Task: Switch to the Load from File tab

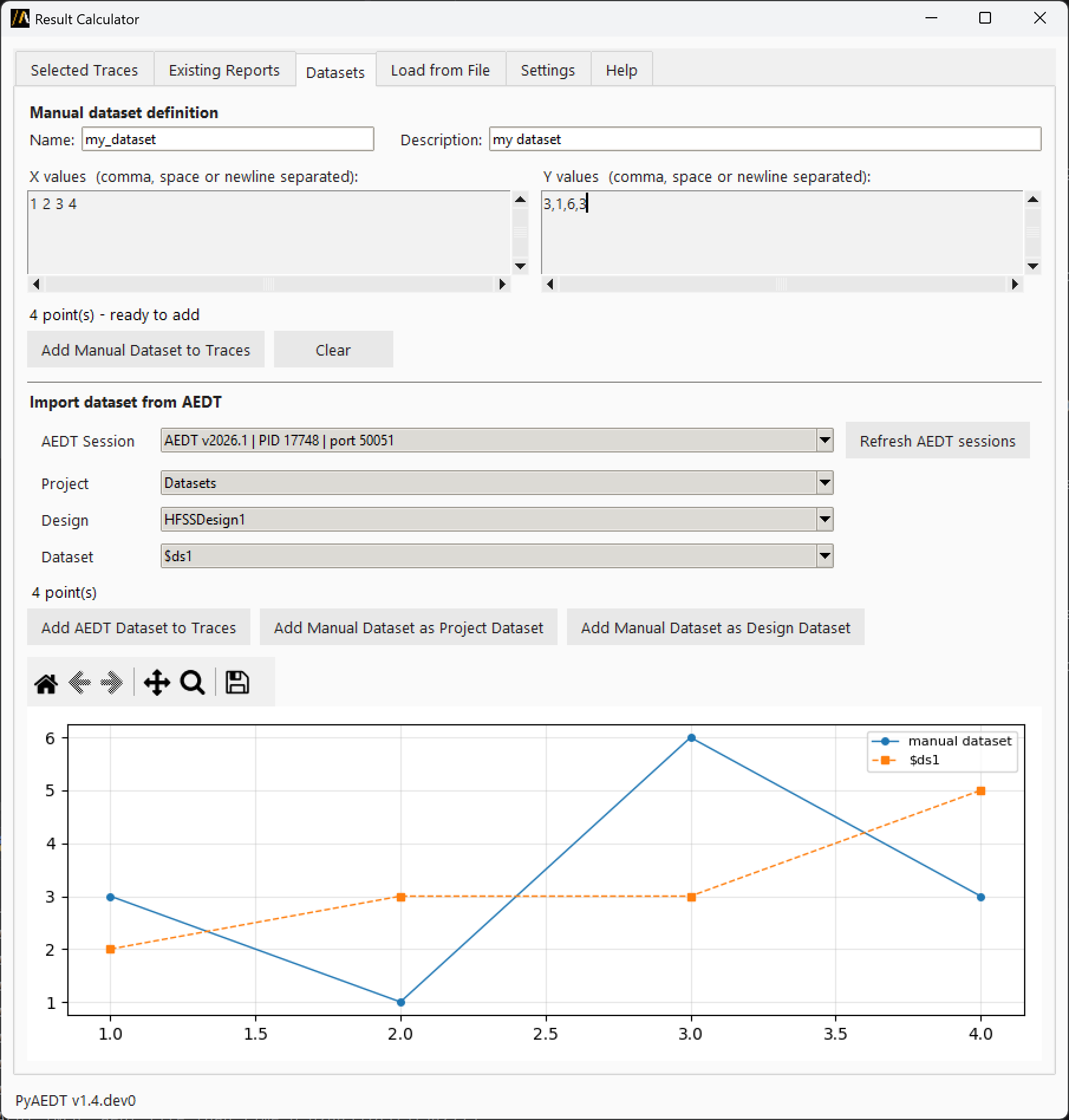Action: coord(441,70)
